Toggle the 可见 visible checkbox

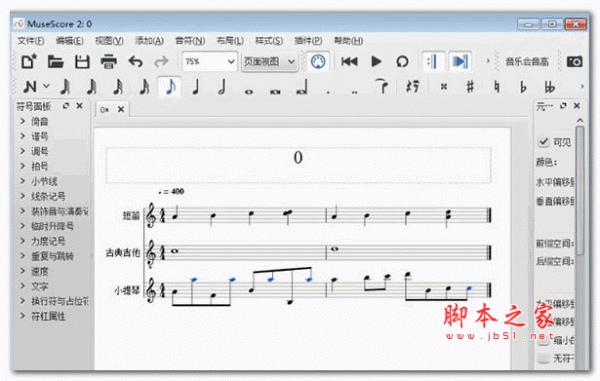[543, 142]
